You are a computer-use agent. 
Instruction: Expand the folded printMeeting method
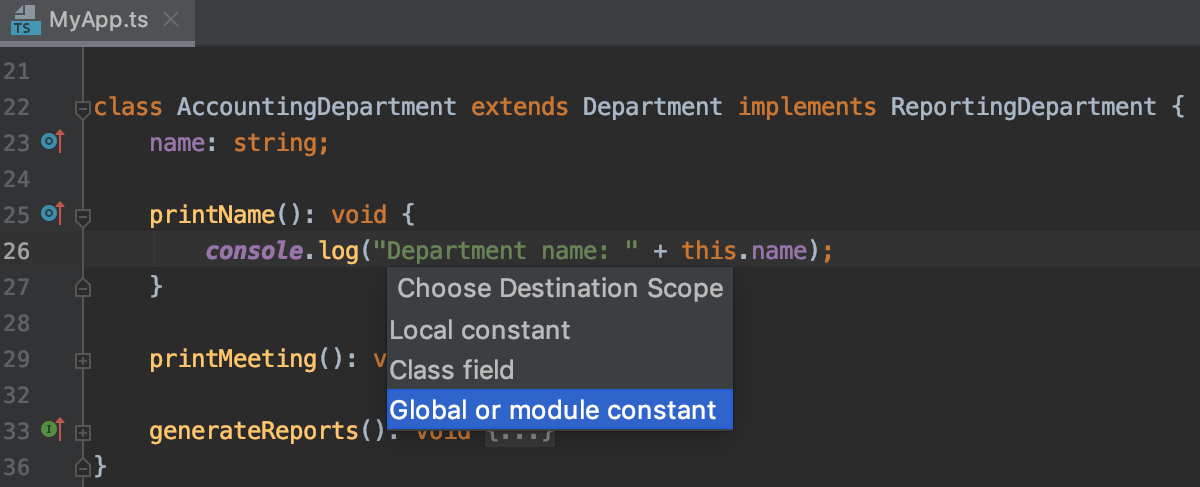tap(83, 359)
